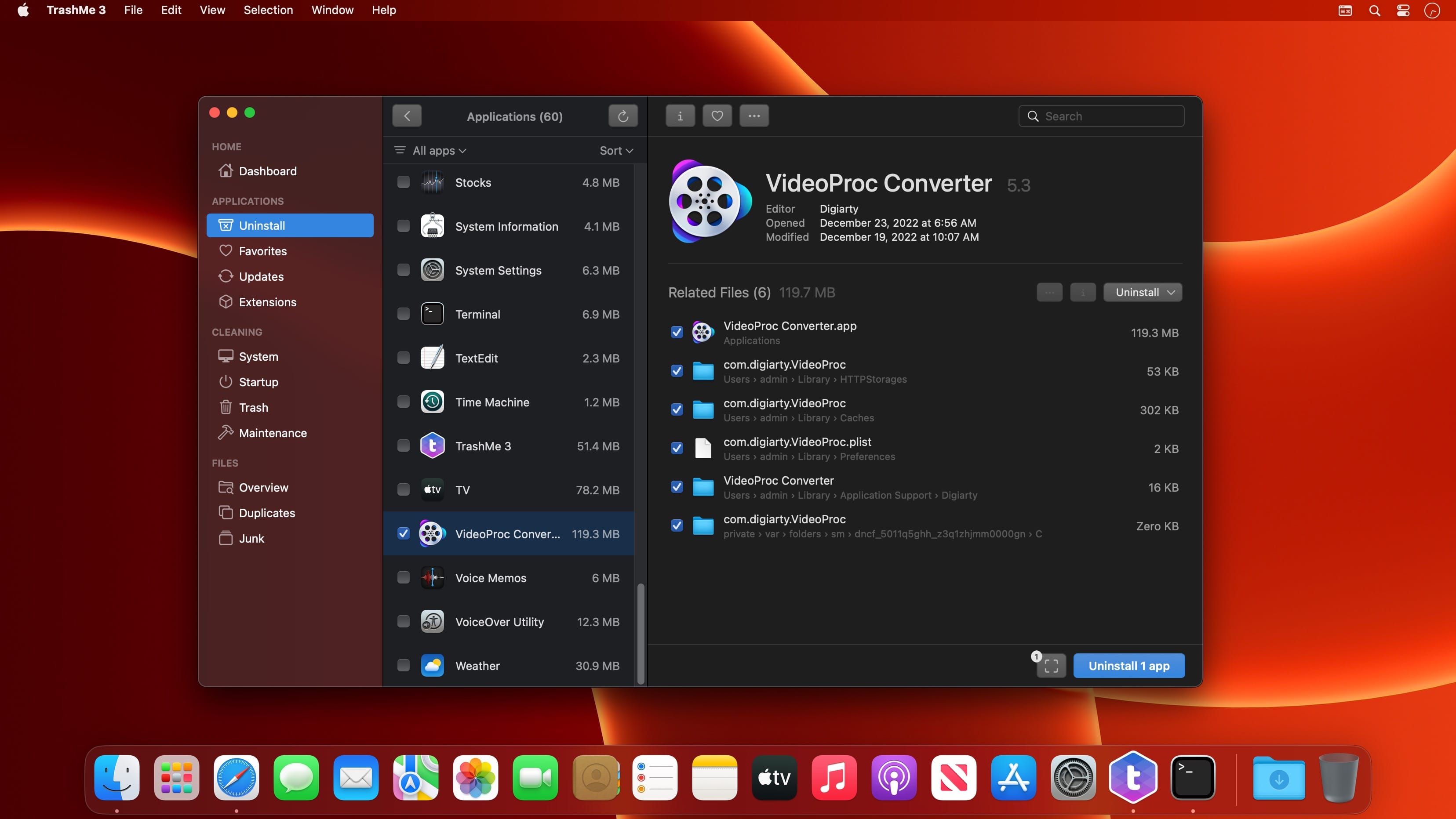This screenshot has width=1456, height=819.
Task: Click the applications list scrollbar thumb
Action: 641,633
